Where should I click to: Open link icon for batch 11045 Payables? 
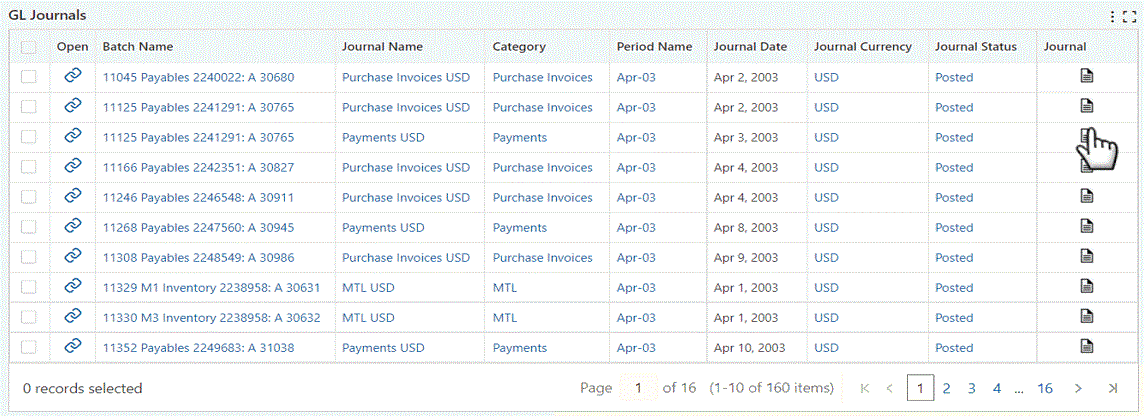point(73,76)
